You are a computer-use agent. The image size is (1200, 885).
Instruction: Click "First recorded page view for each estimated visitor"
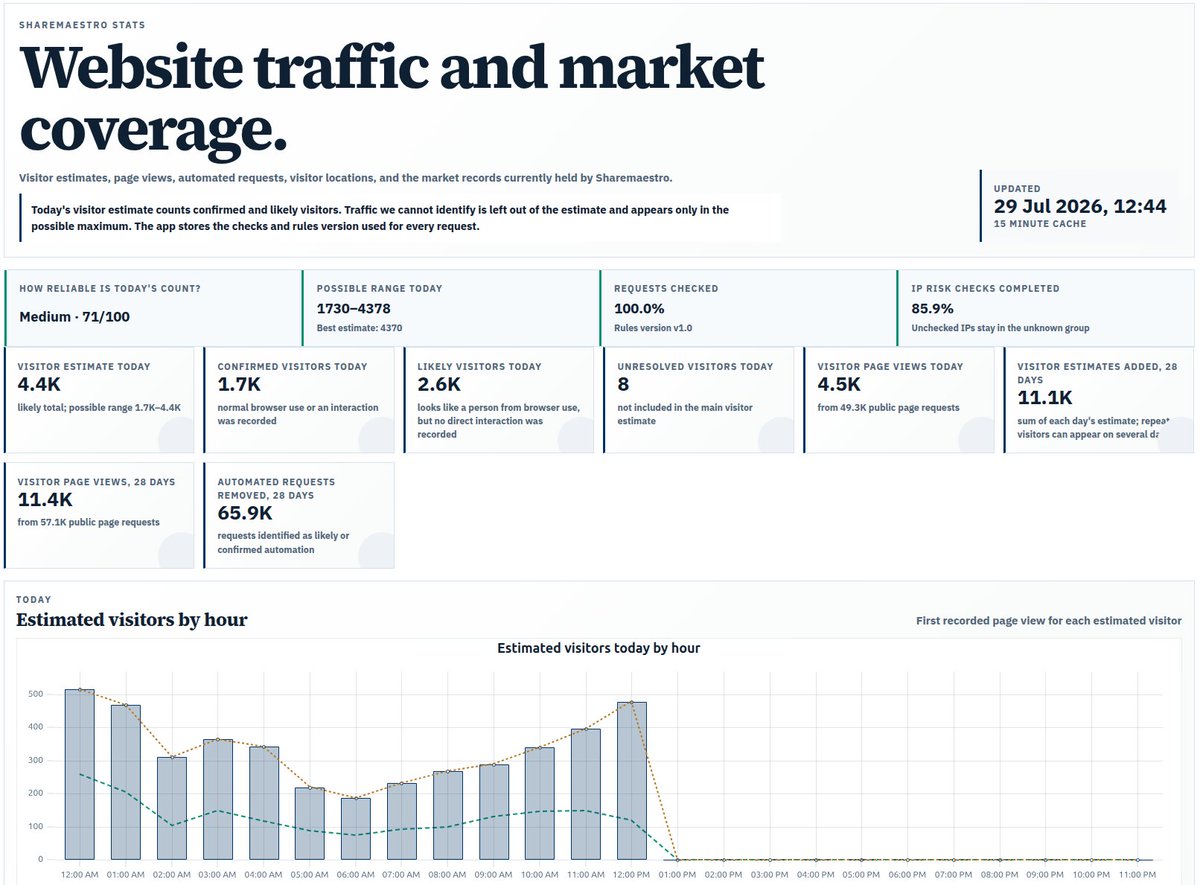click(1049, 621)
